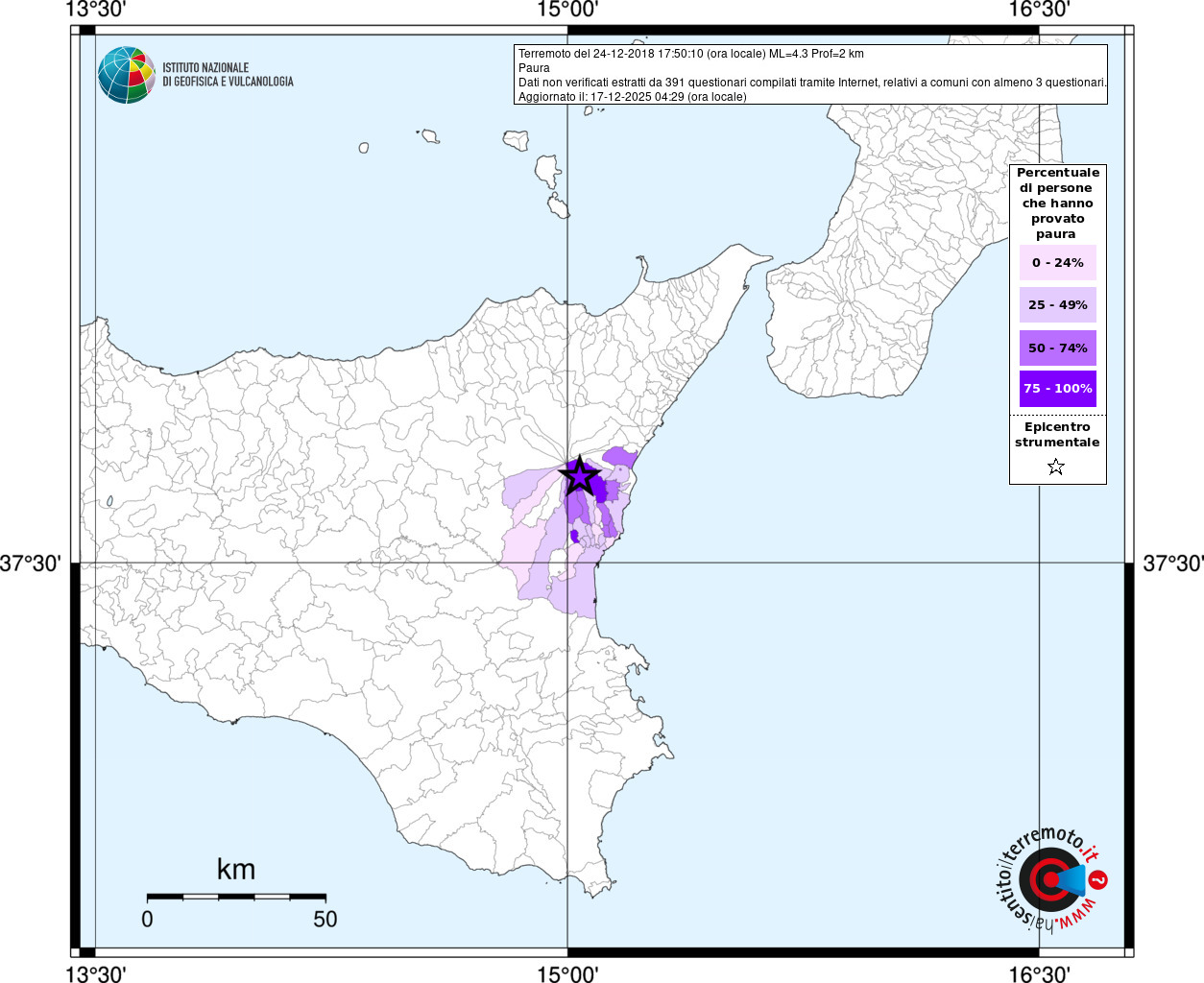Select the 50 - 74% legend swatch
Viewport: 1204px width, 983px height.
coord(1057,348)
